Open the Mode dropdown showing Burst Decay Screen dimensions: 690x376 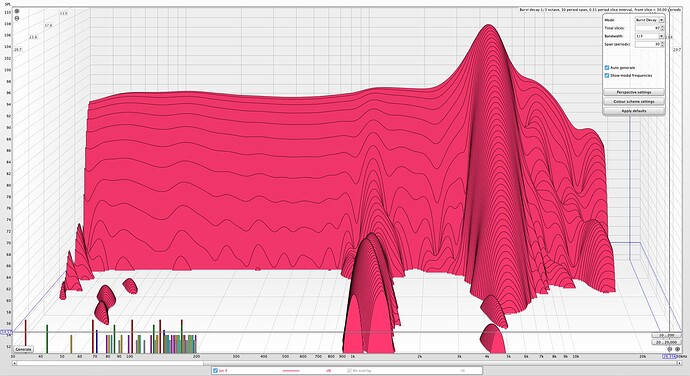click(x=649, y=20)
